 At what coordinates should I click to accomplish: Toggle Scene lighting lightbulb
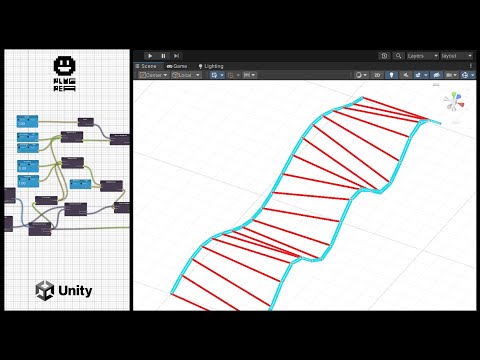391,75
